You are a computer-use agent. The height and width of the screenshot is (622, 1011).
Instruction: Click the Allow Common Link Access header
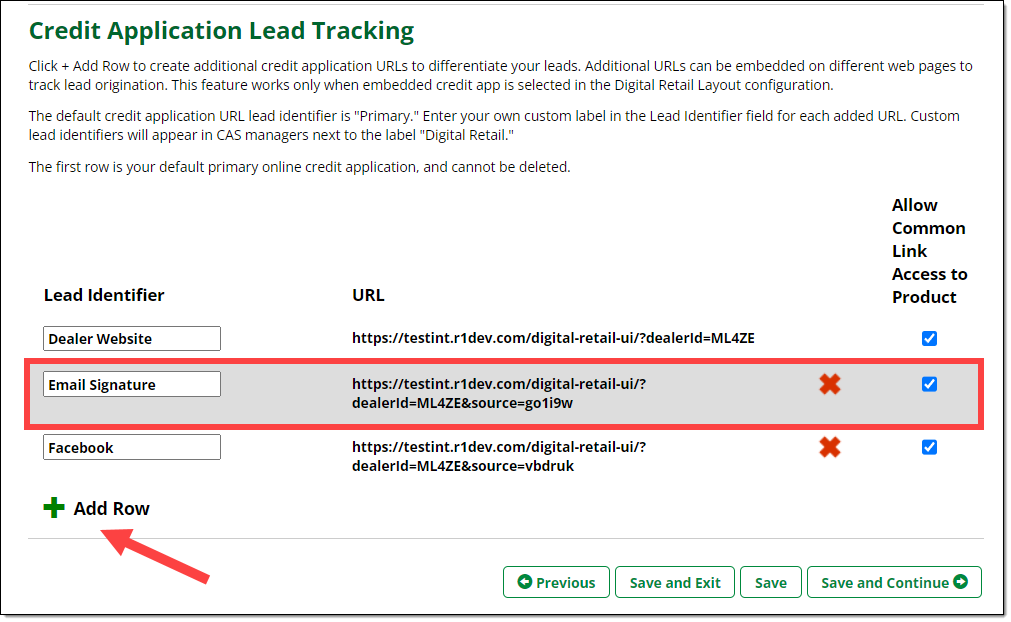[928, 251]
